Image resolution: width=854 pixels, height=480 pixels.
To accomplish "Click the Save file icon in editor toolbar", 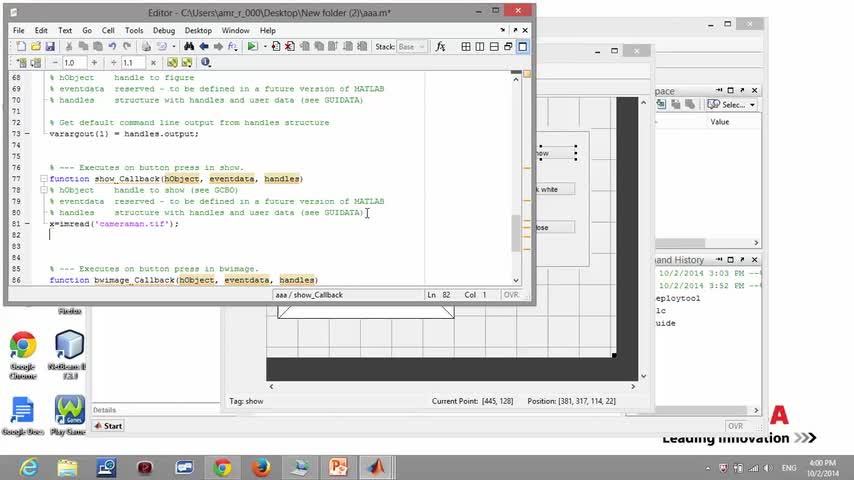I will [50, 47].
